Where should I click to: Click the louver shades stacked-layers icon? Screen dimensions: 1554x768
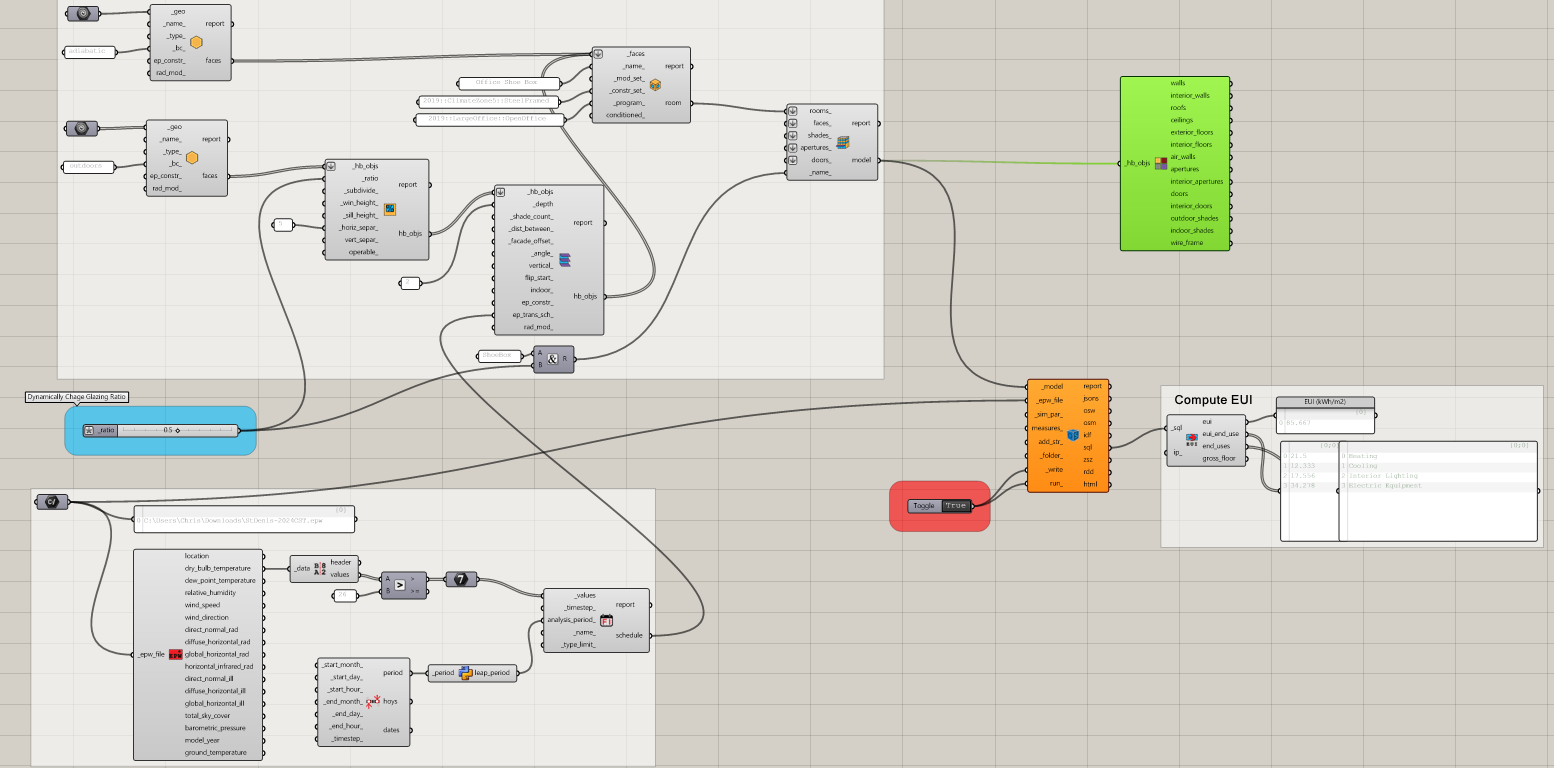click(x=565, y=260)
